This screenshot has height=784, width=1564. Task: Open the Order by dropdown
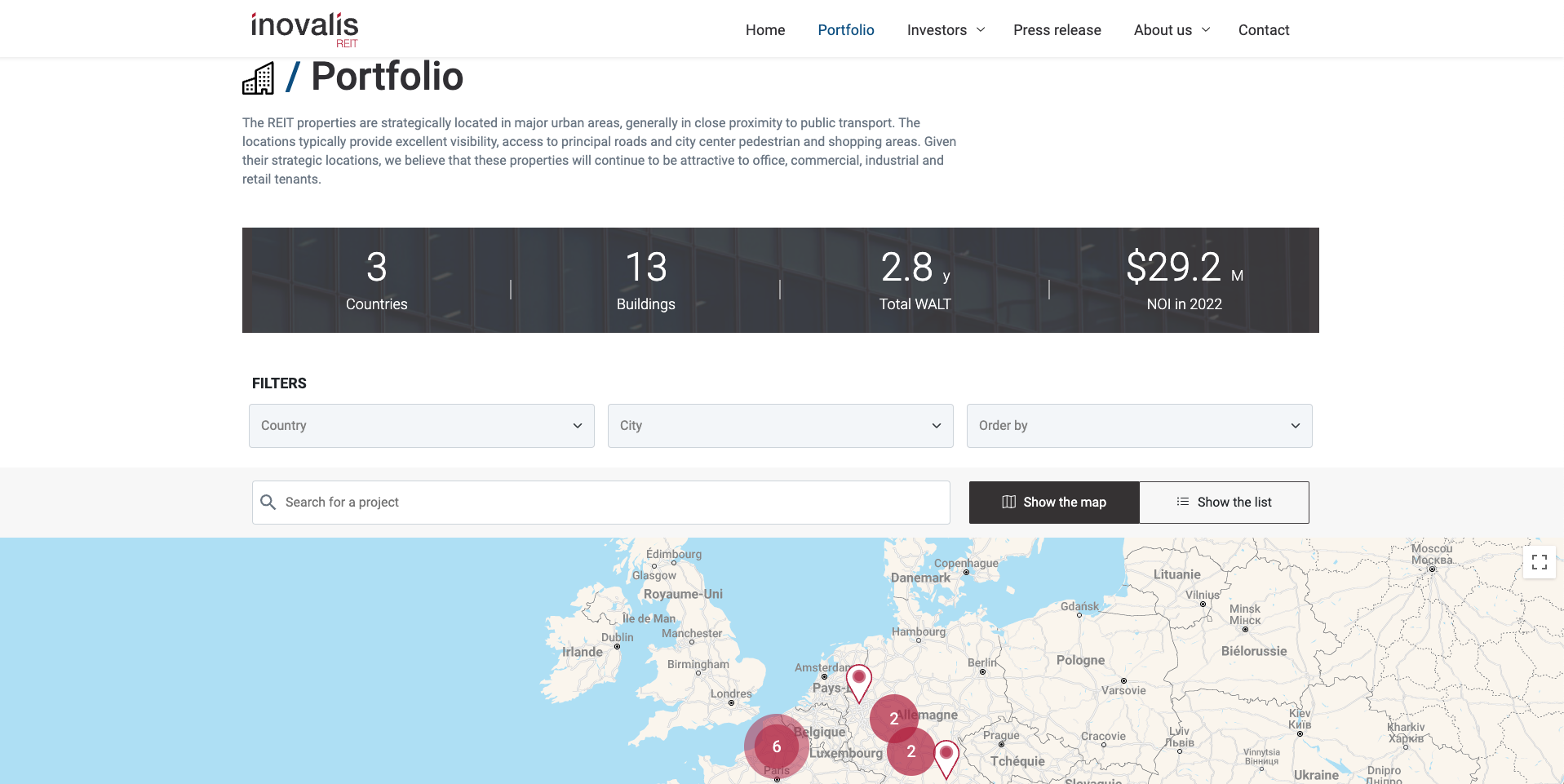[x=1139, y=426]
